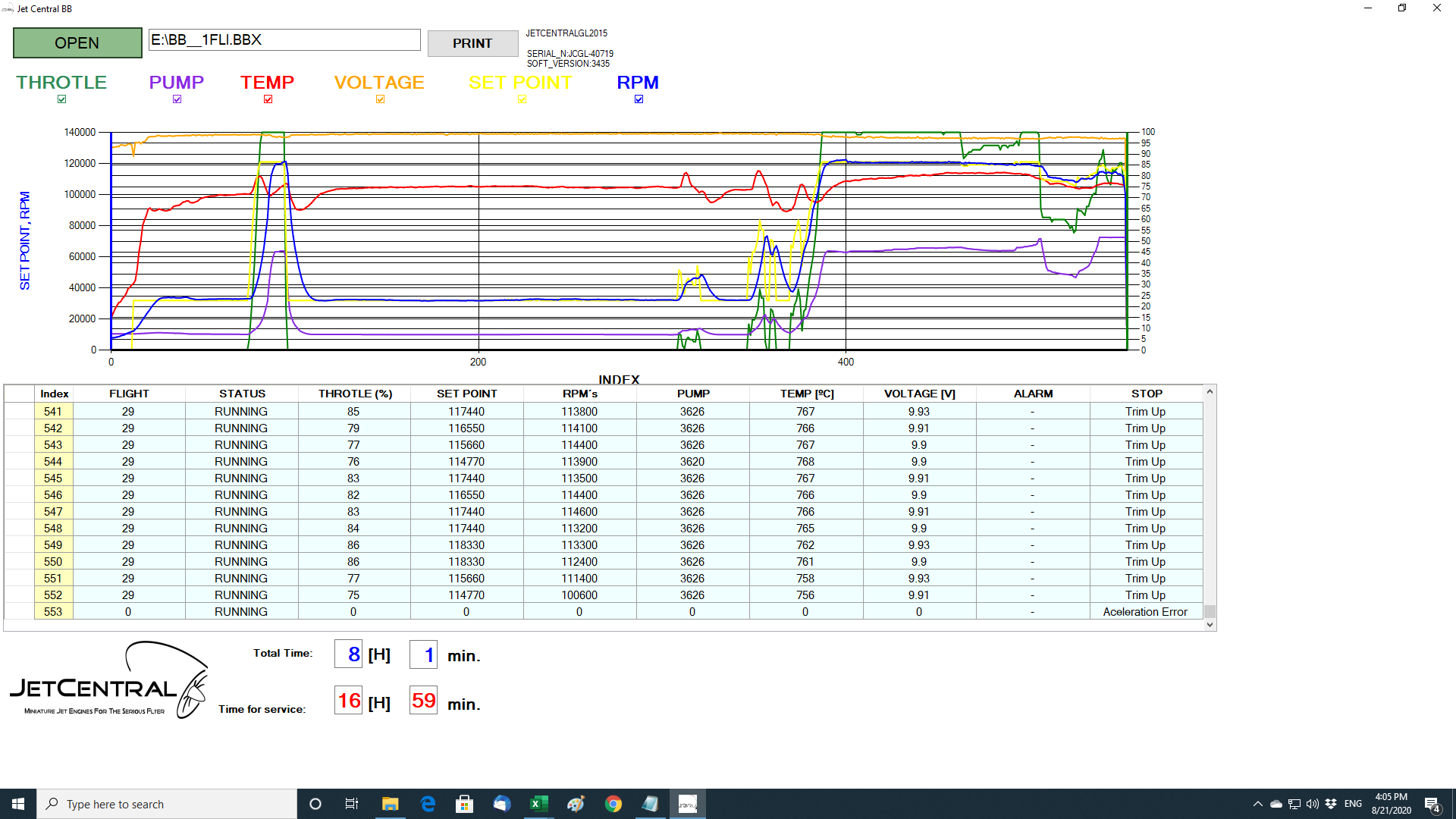Toggle the PUMP series checkbox

177,99
